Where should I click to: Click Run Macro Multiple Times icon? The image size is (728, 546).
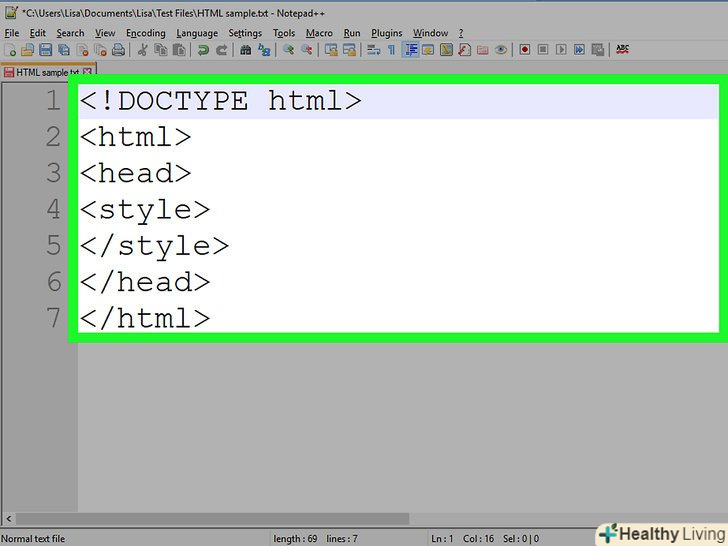pos(579,50)
